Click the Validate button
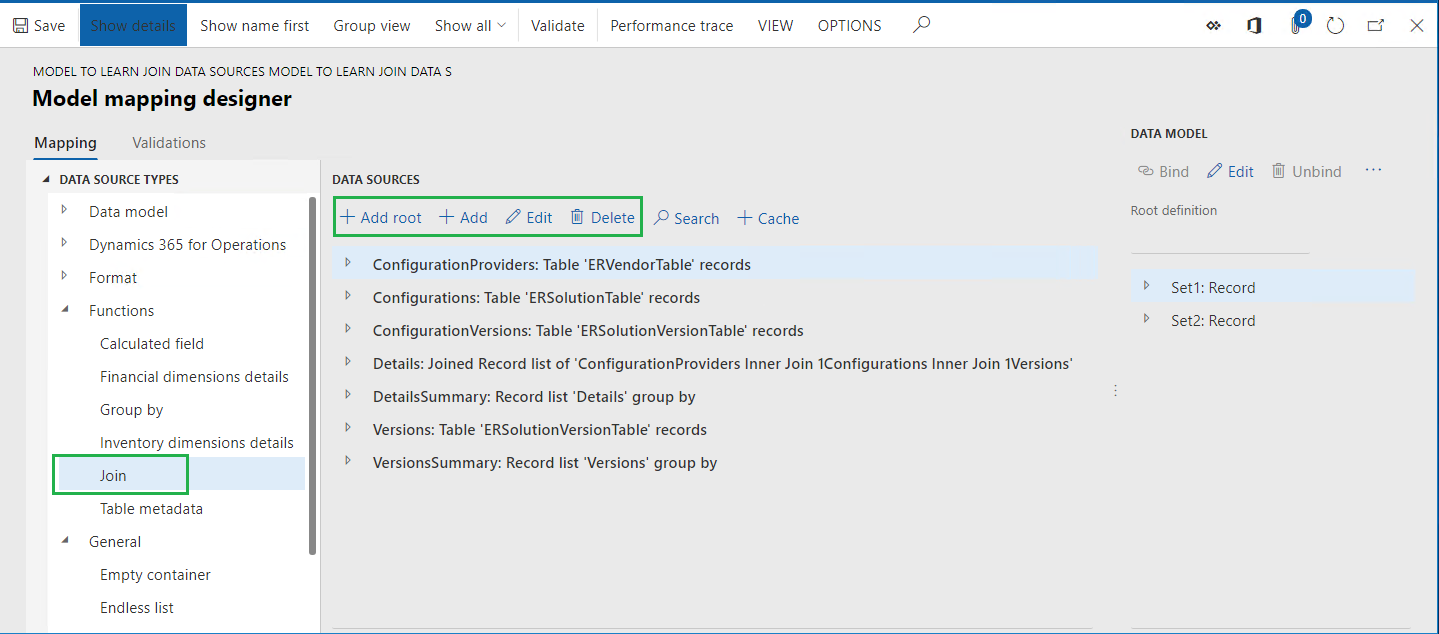Image resolution: width=1439 pixels, height=634 pixels. point(558,26)
